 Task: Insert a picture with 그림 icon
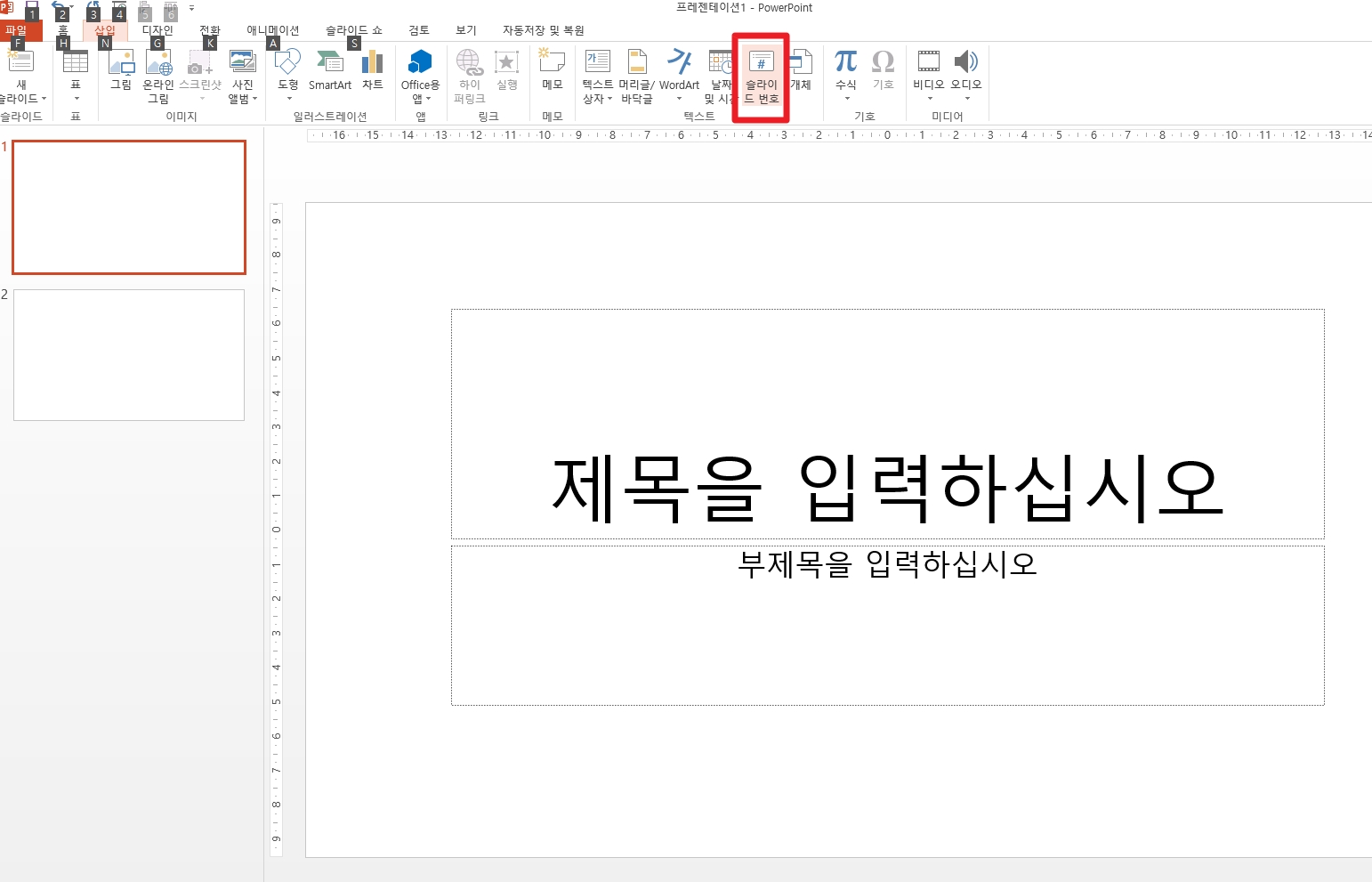tap(121, 62)
